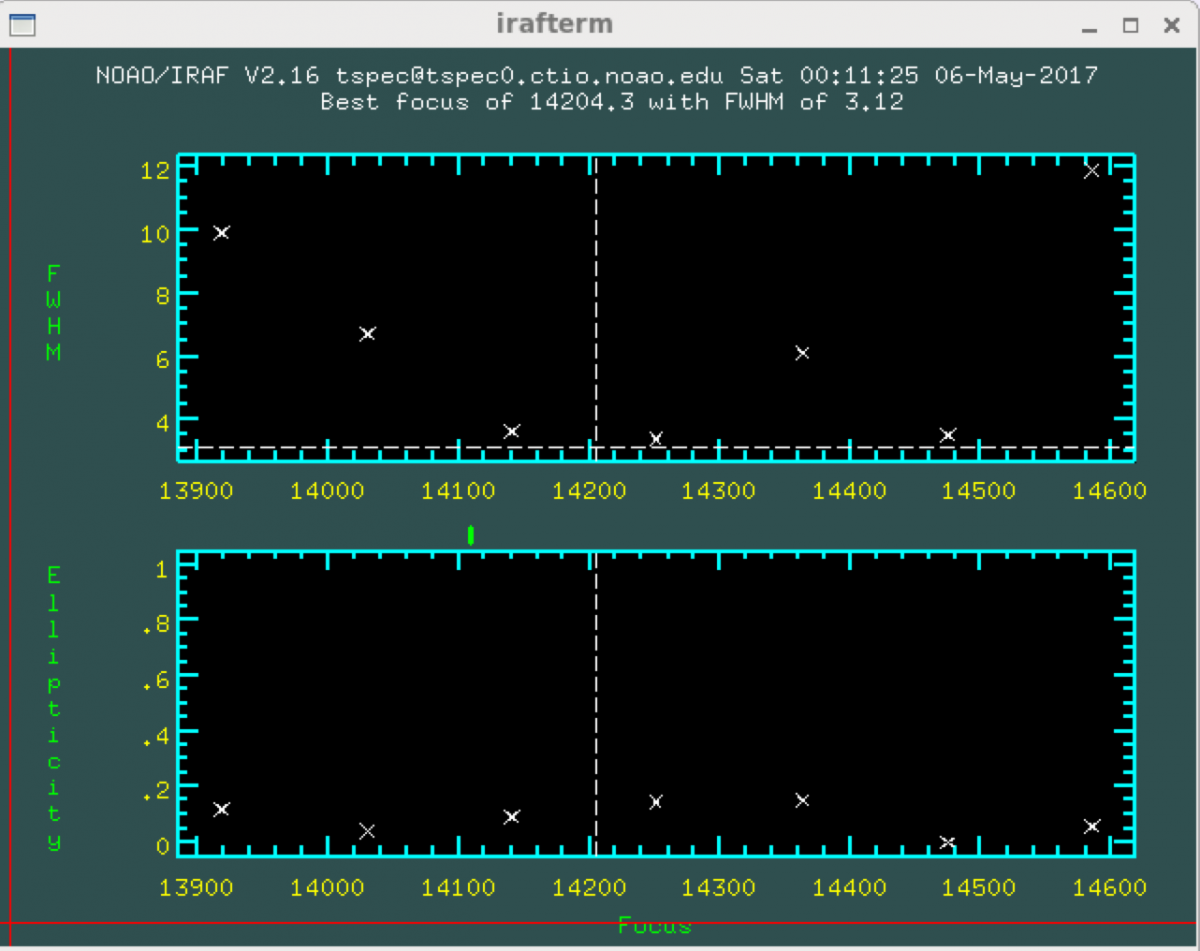Click 14100 label under the Ellipticity plot
The height and width of the screenshot is (951, 1200).
coord(460,887)
